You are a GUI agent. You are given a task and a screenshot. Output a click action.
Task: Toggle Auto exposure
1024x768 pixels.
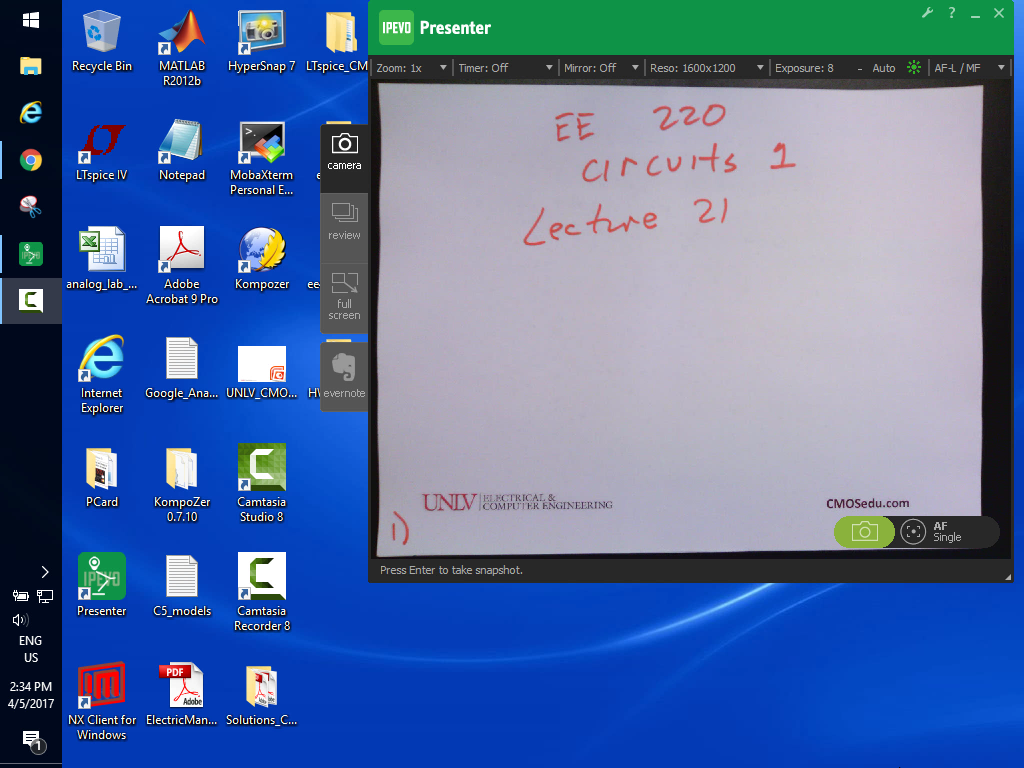(884, 68)
